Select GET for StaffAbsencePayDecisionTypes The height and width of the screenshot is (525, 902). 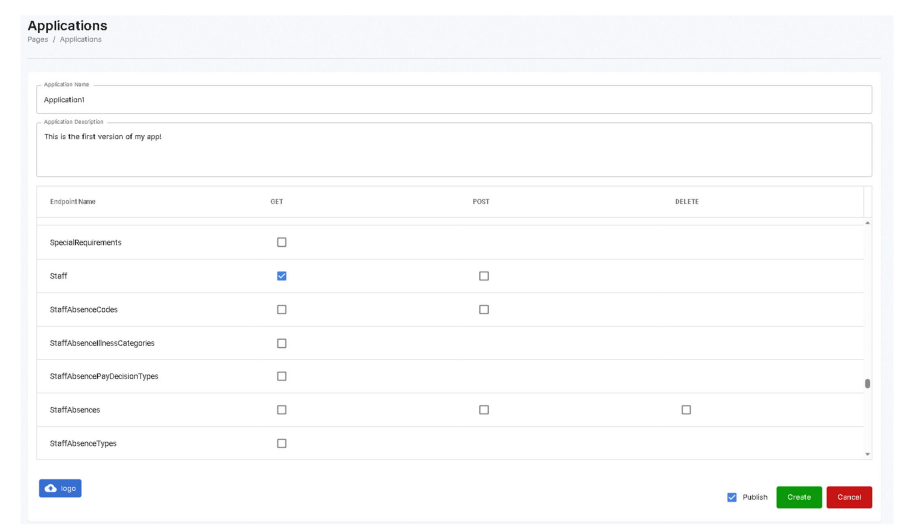pos(281,376)
